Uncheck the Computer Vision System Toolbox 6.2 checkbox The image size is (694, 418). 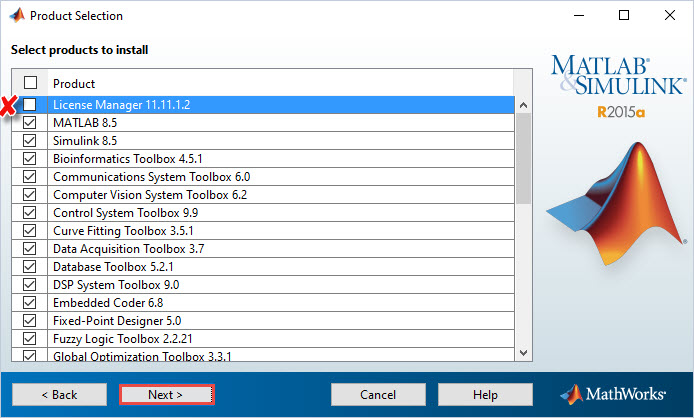point(30,195)
